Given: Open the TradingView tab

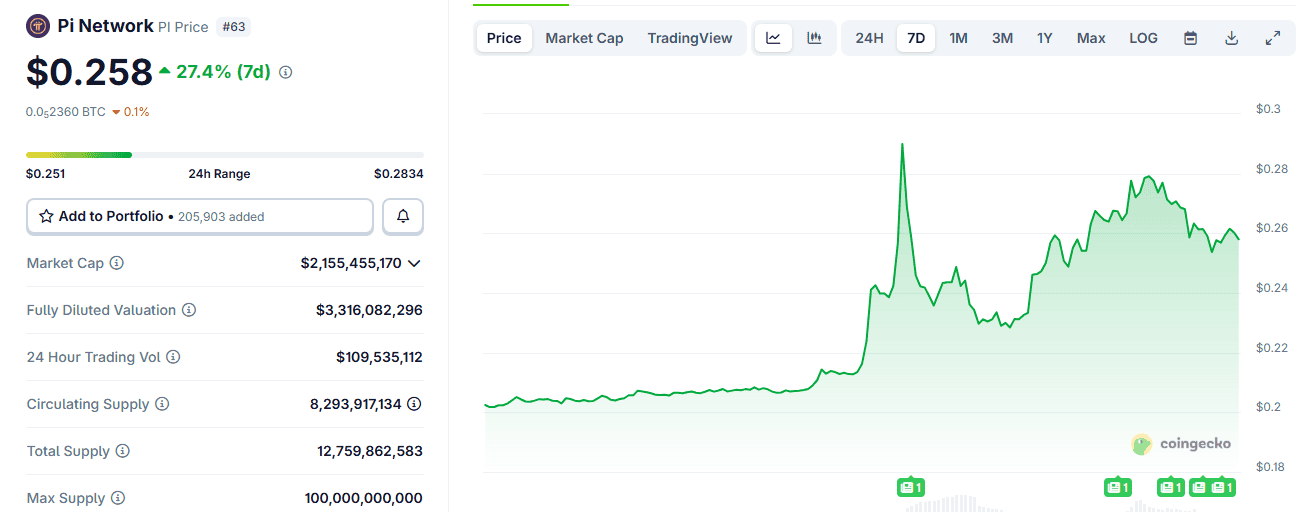Looking at the screenshot, I should click(689, 38).
